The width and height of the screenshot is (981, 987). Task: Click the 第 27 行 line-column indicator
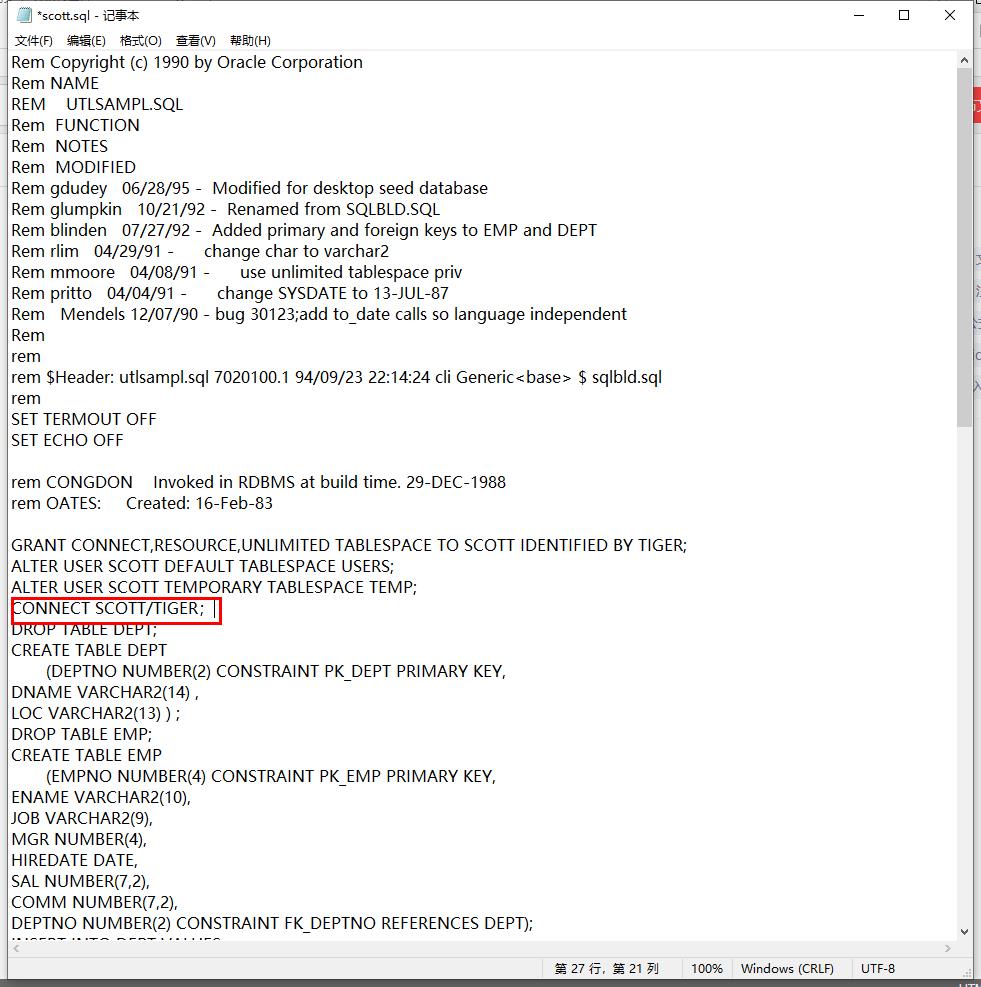tap(606, 968)
